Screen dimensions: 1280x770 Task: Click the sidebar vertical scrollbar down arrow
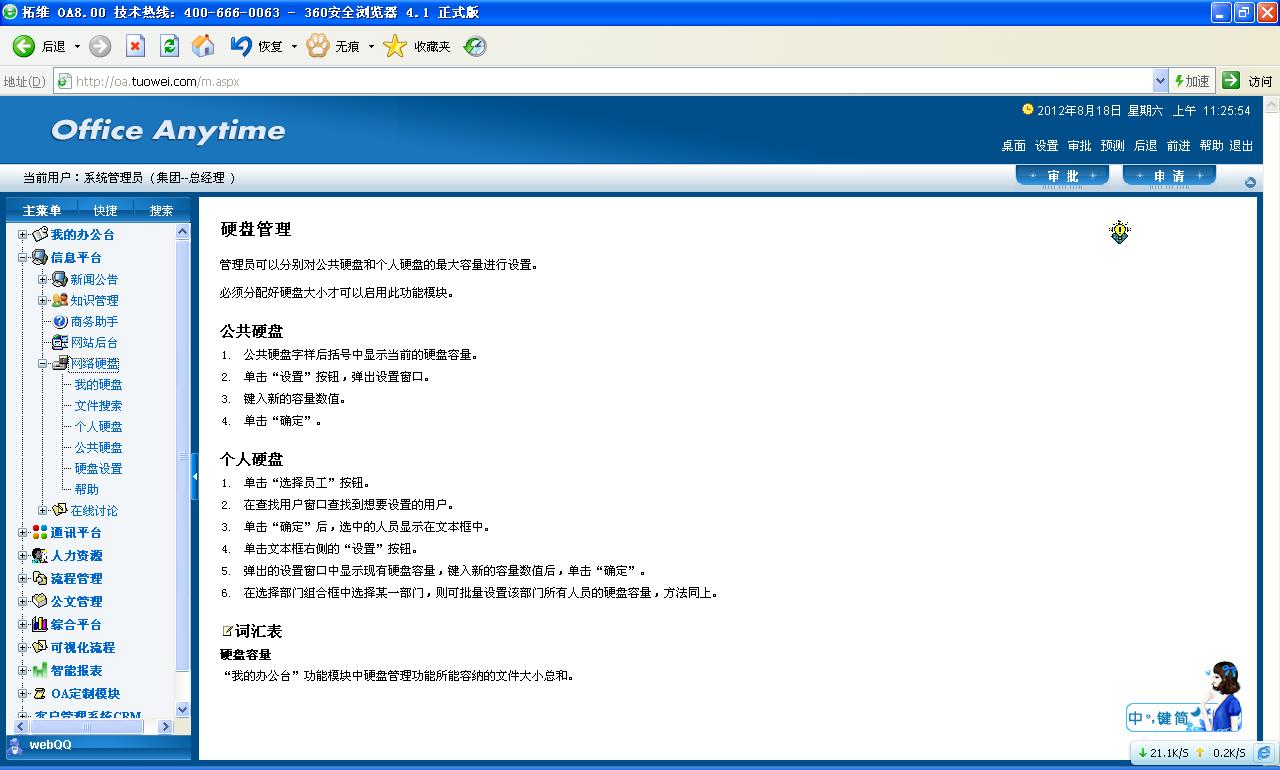(182, 709)
